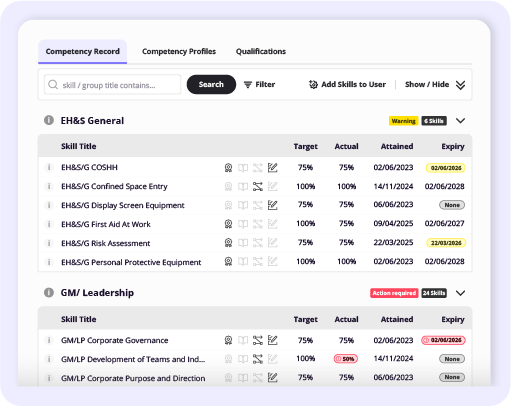Expand the Show / Hide menu

pos(435,85)
